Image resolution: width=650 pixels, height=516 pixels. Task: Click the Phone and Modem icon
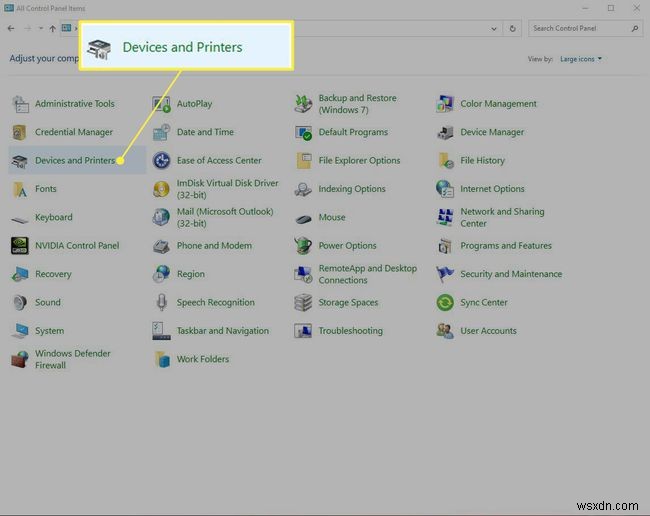coord(161,246)
